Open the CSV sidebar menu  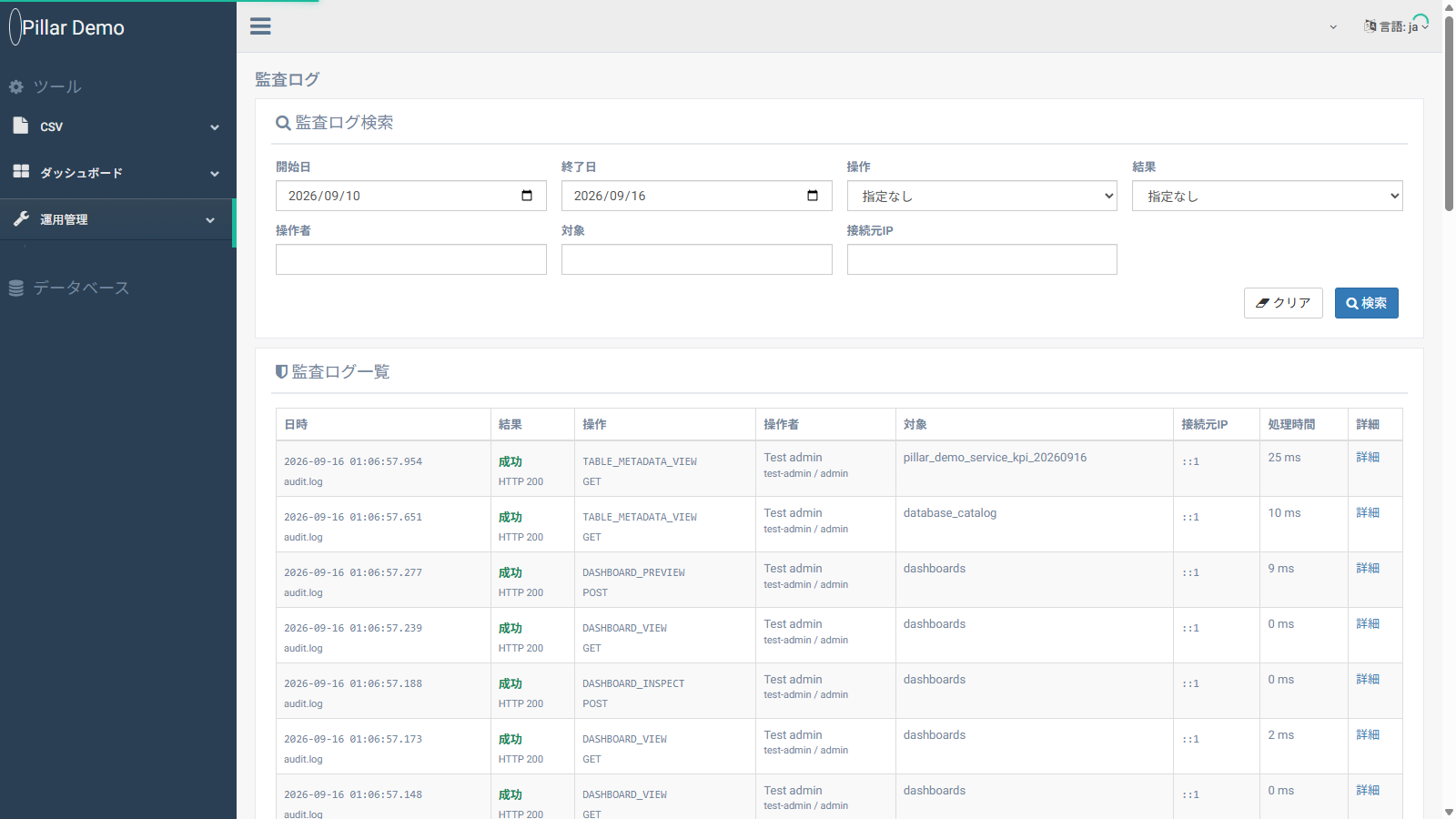tap(118, 126)
